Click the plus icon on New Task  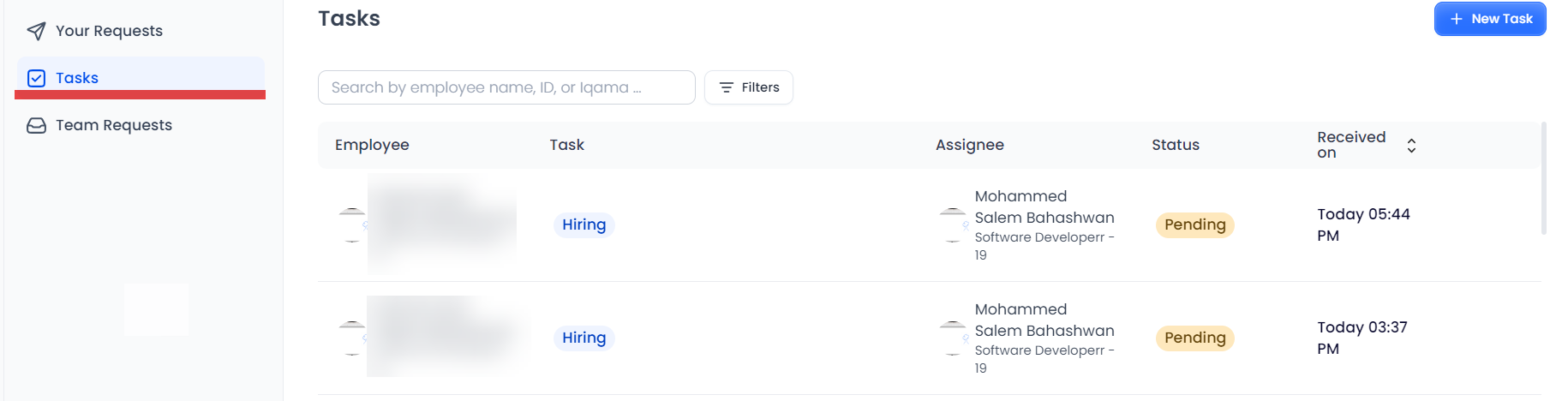click(1456, 19)
